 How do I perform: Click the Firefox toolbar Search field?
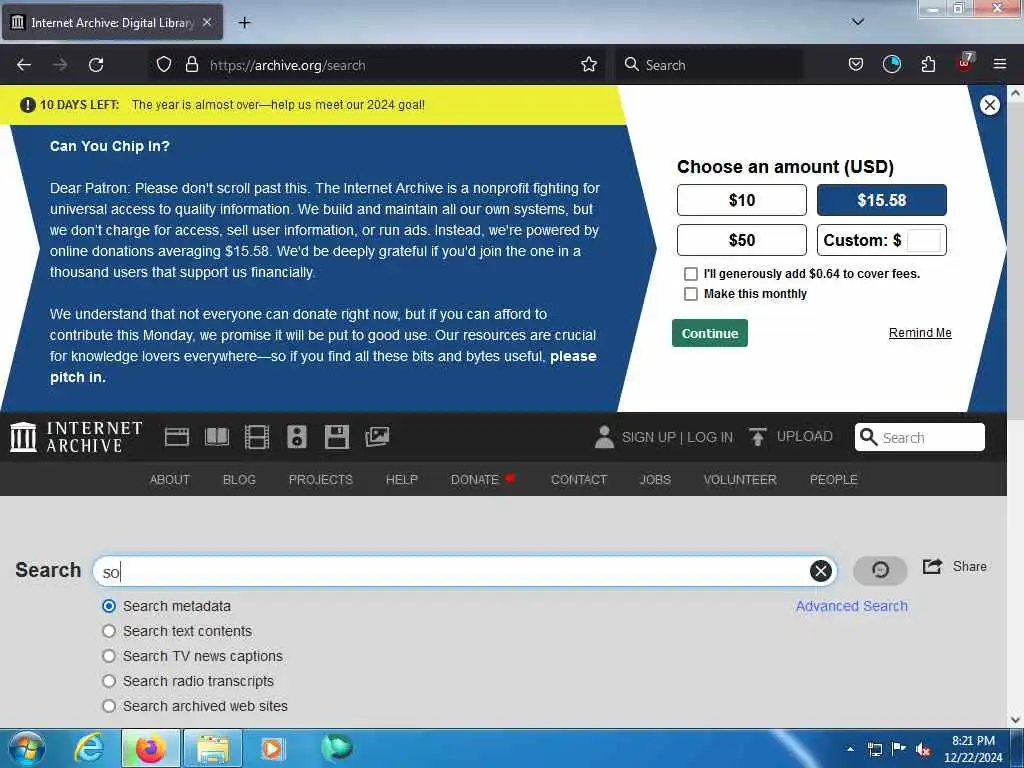pos(709,65)
